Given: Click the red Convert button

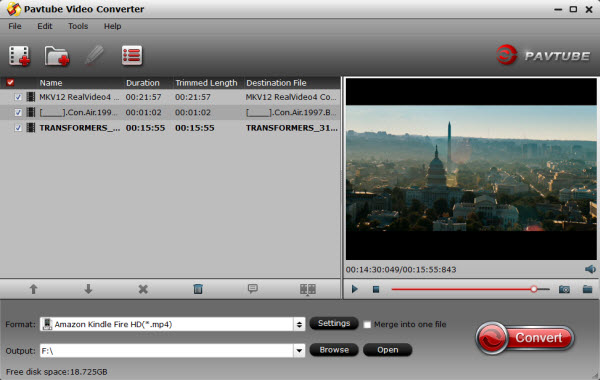Looking at the screenshot, I should [525, 338].
